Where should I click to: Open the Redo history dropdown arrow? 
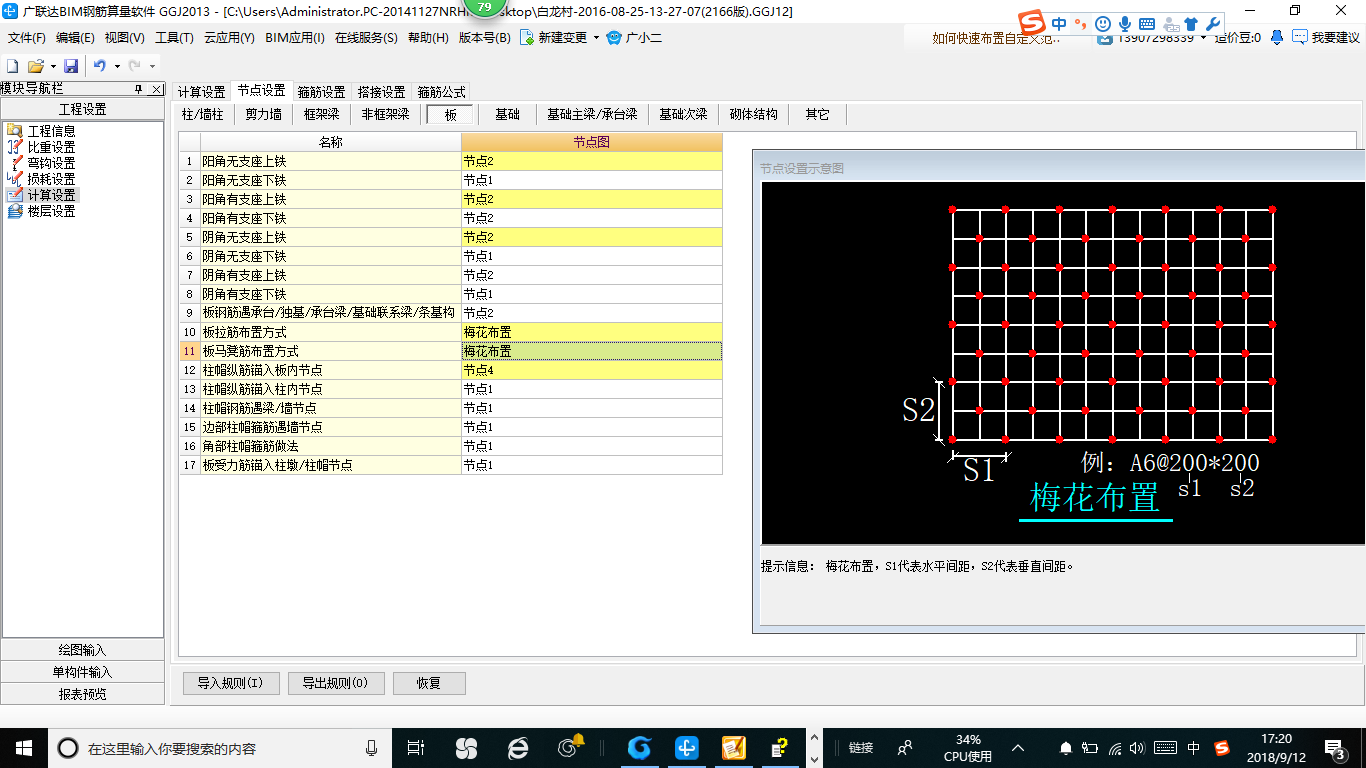tap(152, 67)
